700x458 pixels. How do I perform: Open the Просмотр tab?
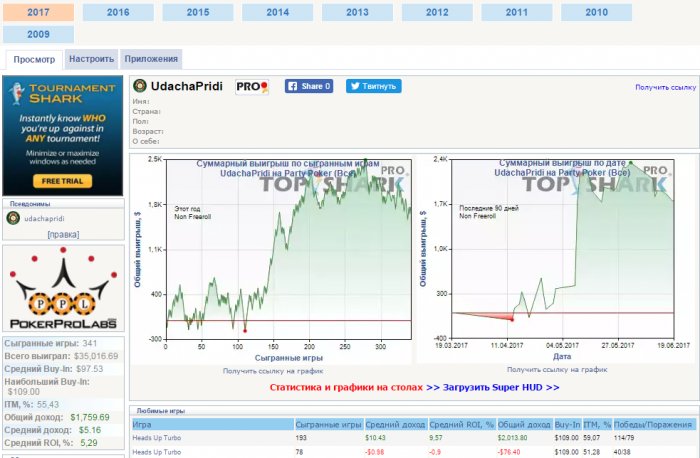34,59
